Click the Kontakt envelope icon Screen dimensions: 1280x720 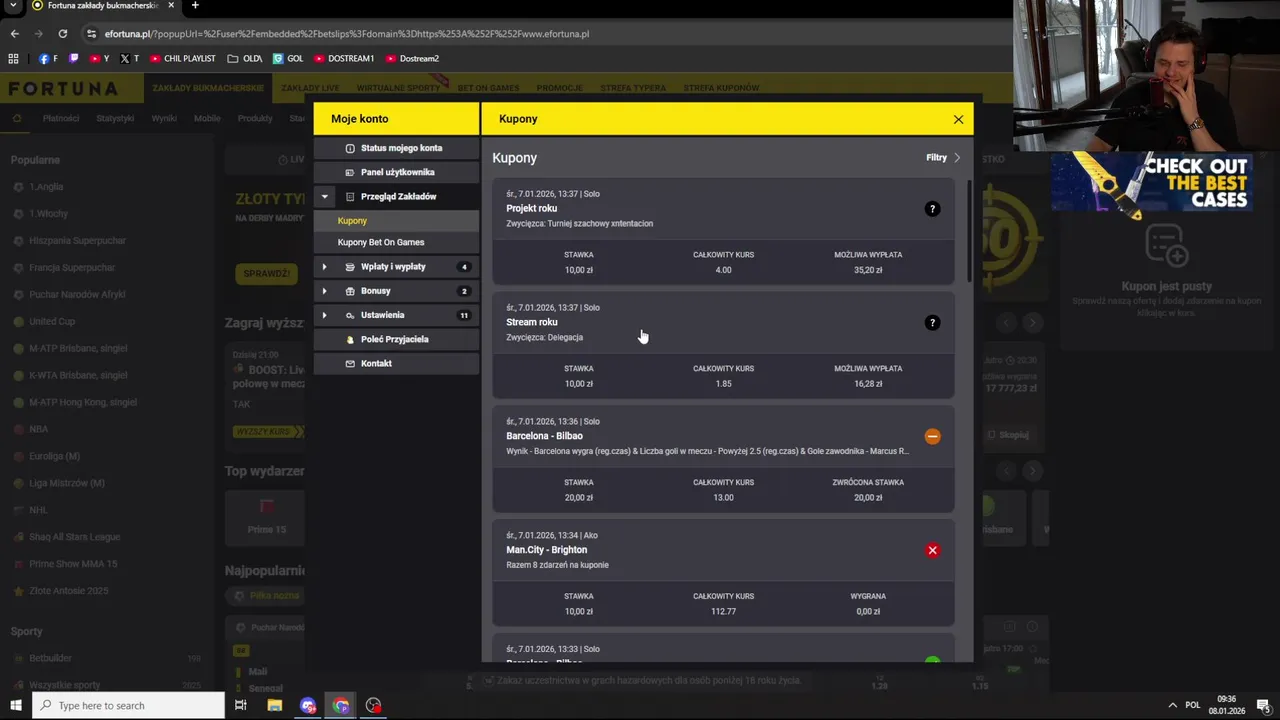click(350, 363)
